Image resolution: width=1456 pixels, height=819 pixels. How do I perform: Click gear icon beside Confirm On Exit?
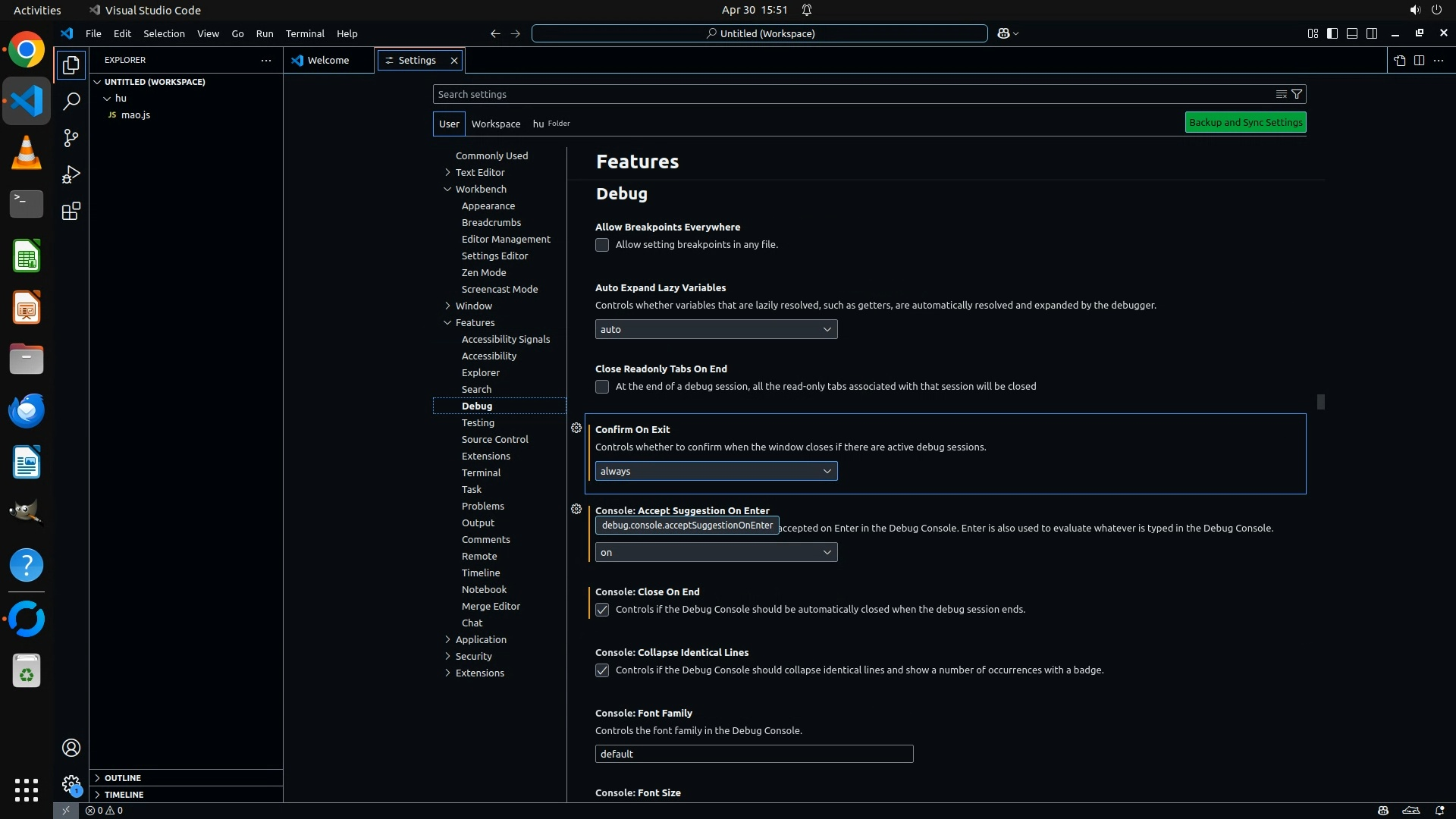coord(576,428)
